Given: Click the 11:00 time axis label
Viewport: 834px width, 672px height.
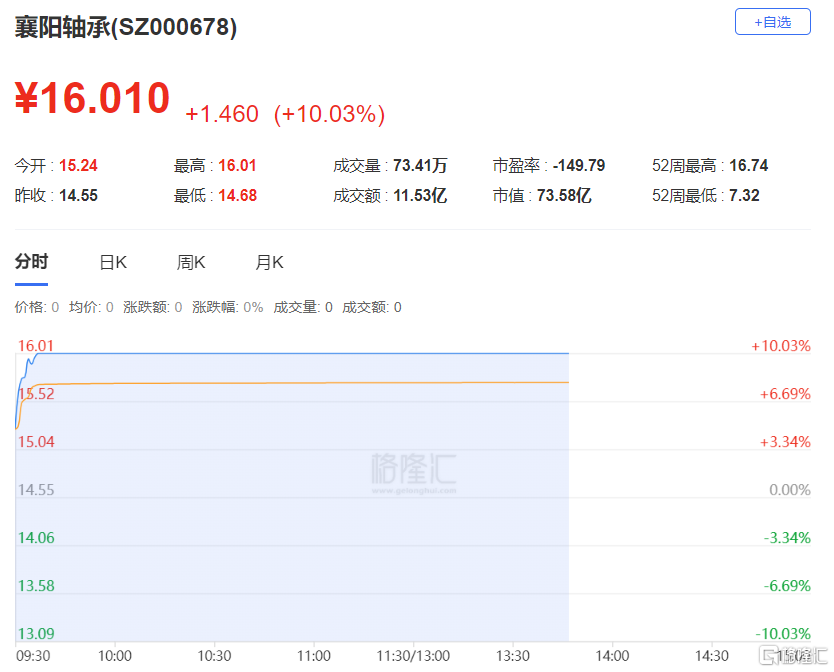Looking at the screenshot, I should [314, 656].
